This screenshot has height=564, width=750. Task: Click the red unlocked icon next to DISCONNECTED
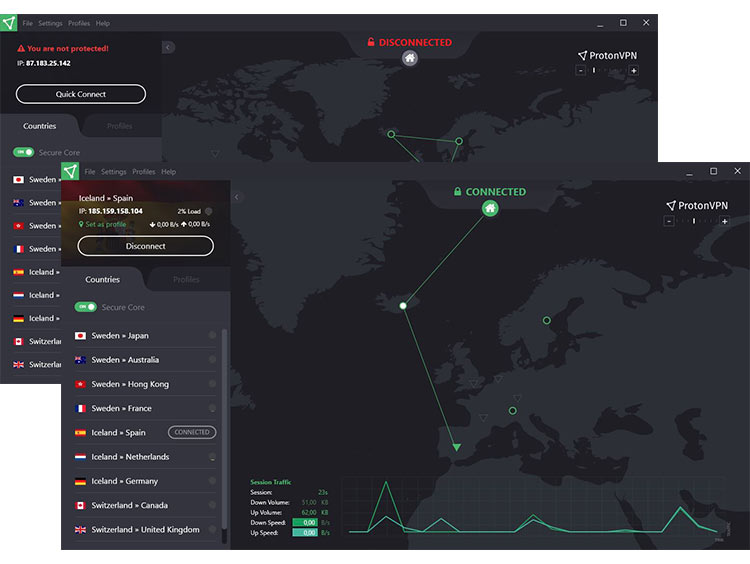371,42
